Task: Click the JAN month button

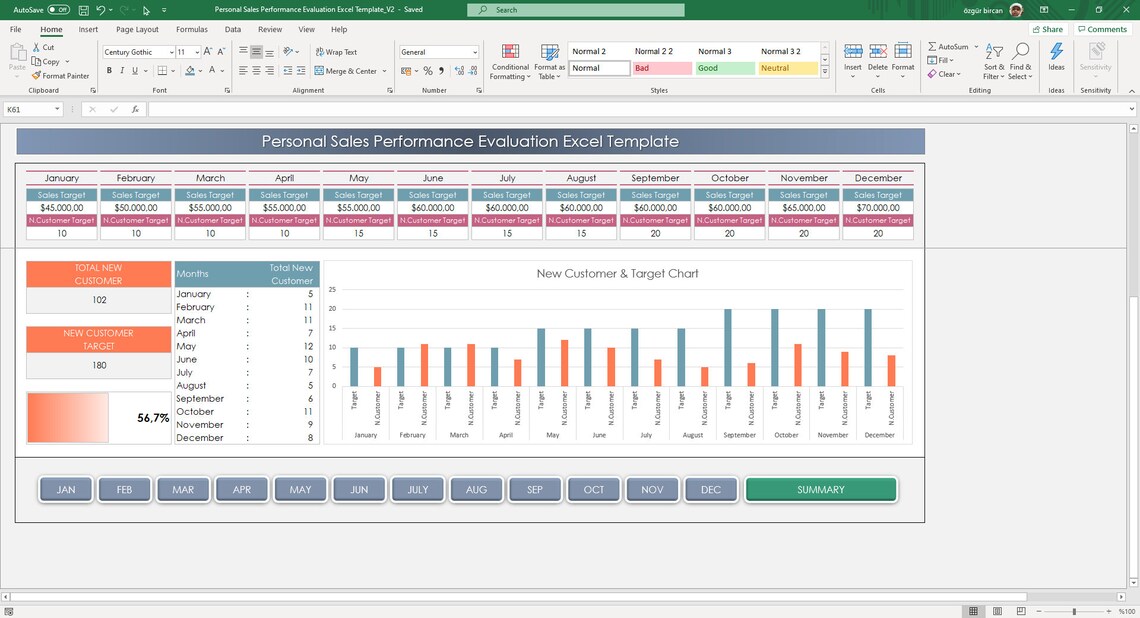Action: (66, 490)
